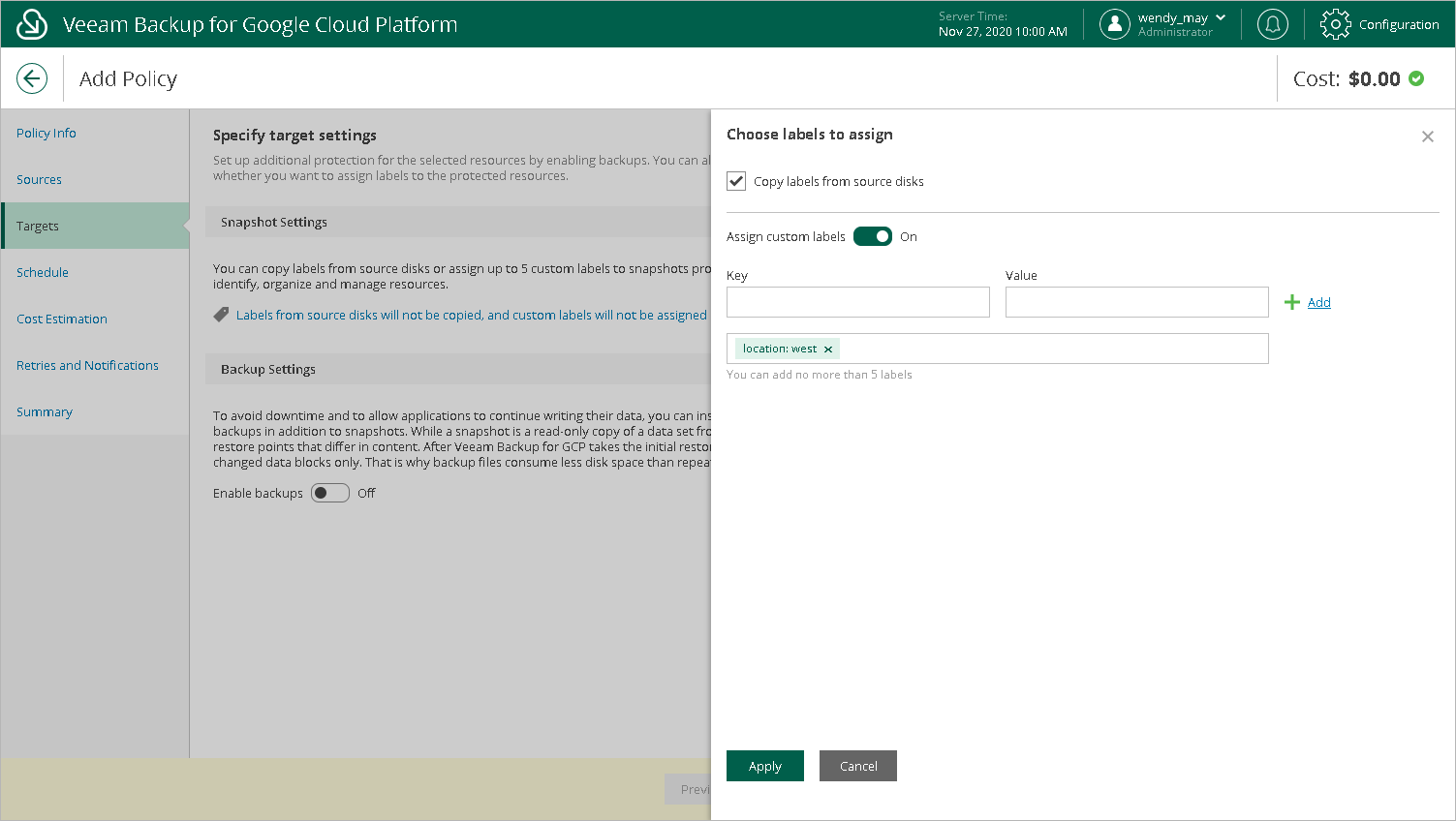This screenshot has width=1456, height=821.
Task: Close the Choose labels to assign panel
Action: click(x=1428, y=137)
